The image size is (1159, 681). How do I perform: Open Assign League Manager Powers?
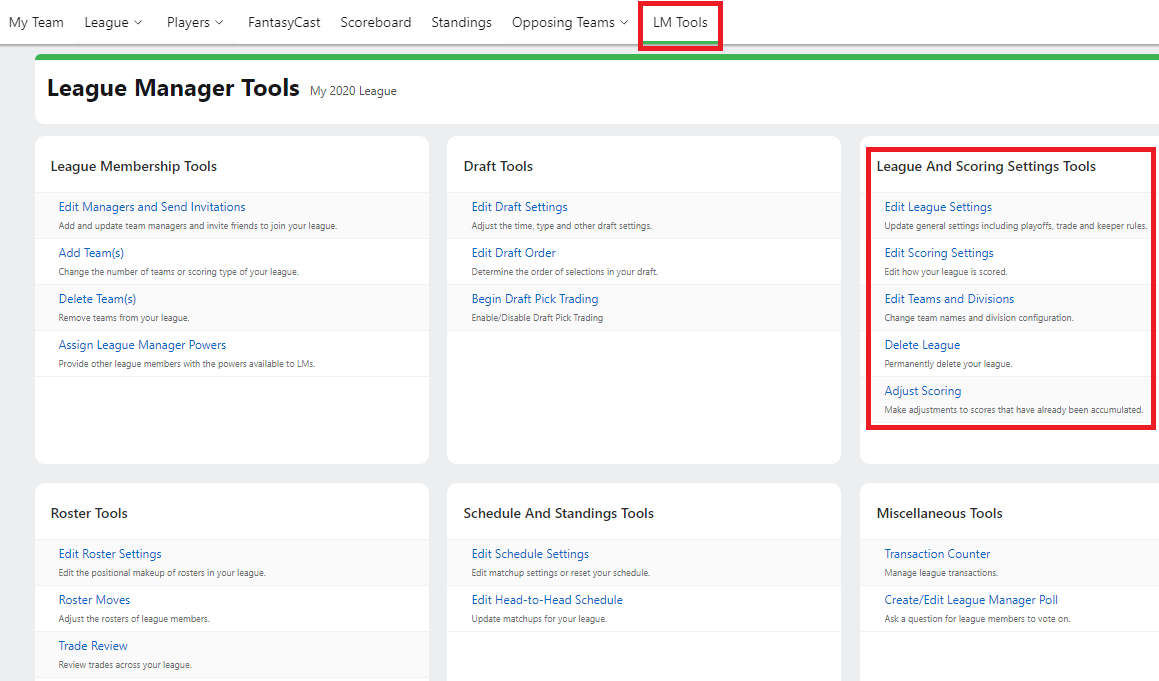point(142,345)
